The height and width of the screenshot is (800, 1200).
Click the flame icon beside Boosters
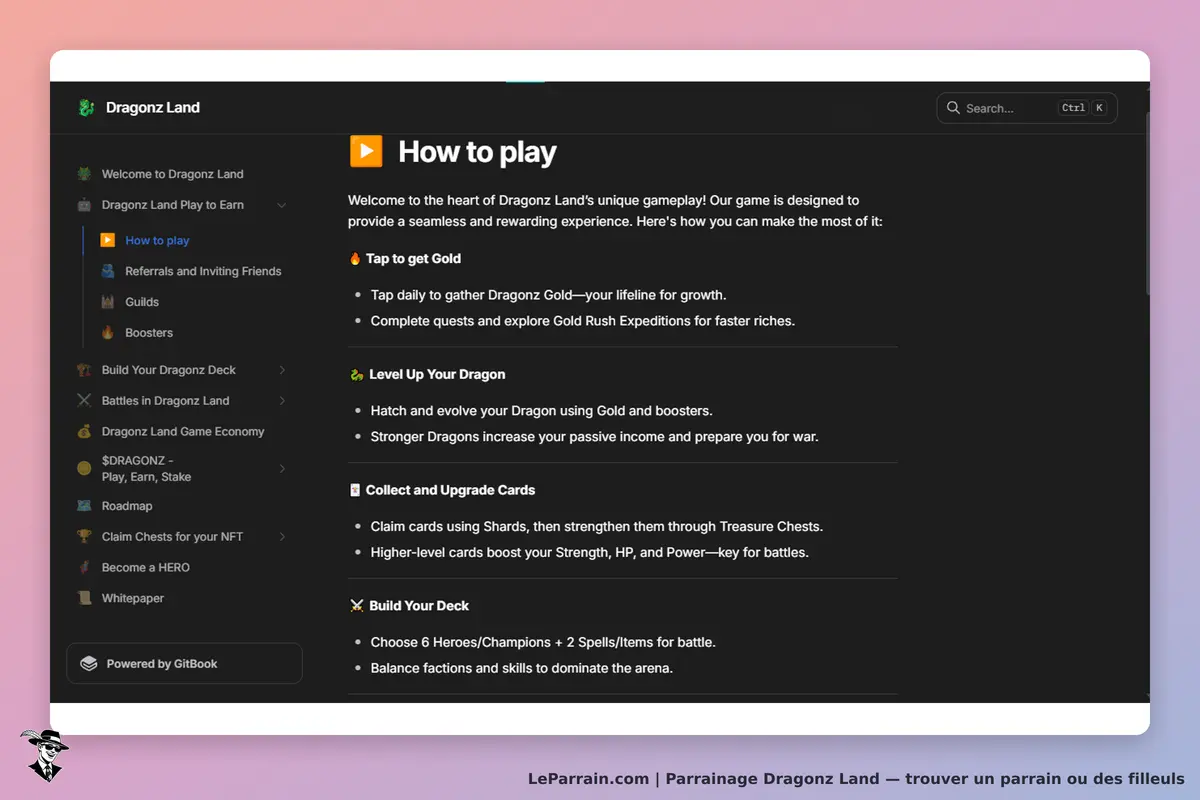click(x=108, y=333)
